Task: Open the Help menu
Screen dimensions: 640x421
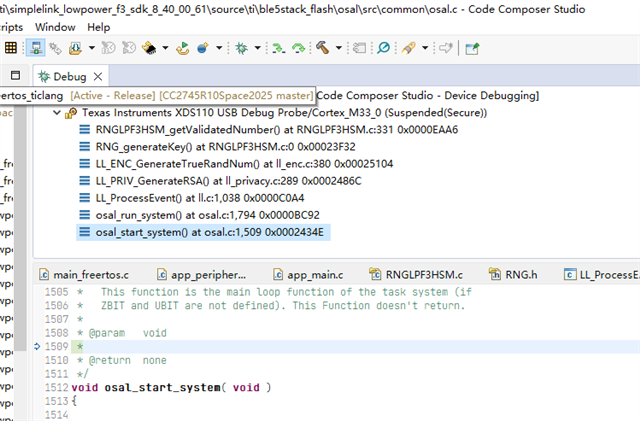Action: pyautogui.click(x=98, y=27)
